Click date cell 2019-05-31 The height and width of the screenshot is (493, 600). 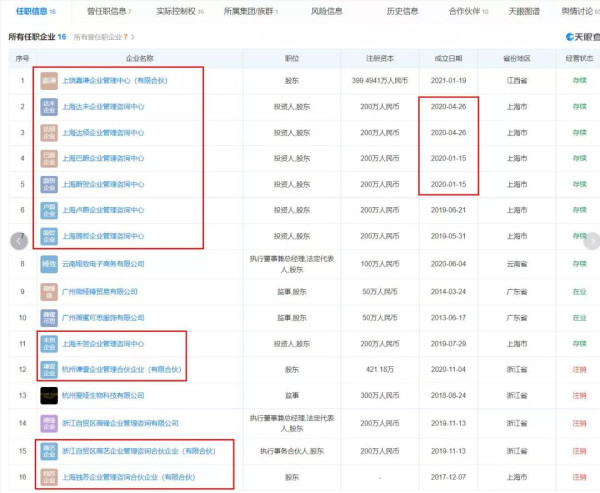448,236
